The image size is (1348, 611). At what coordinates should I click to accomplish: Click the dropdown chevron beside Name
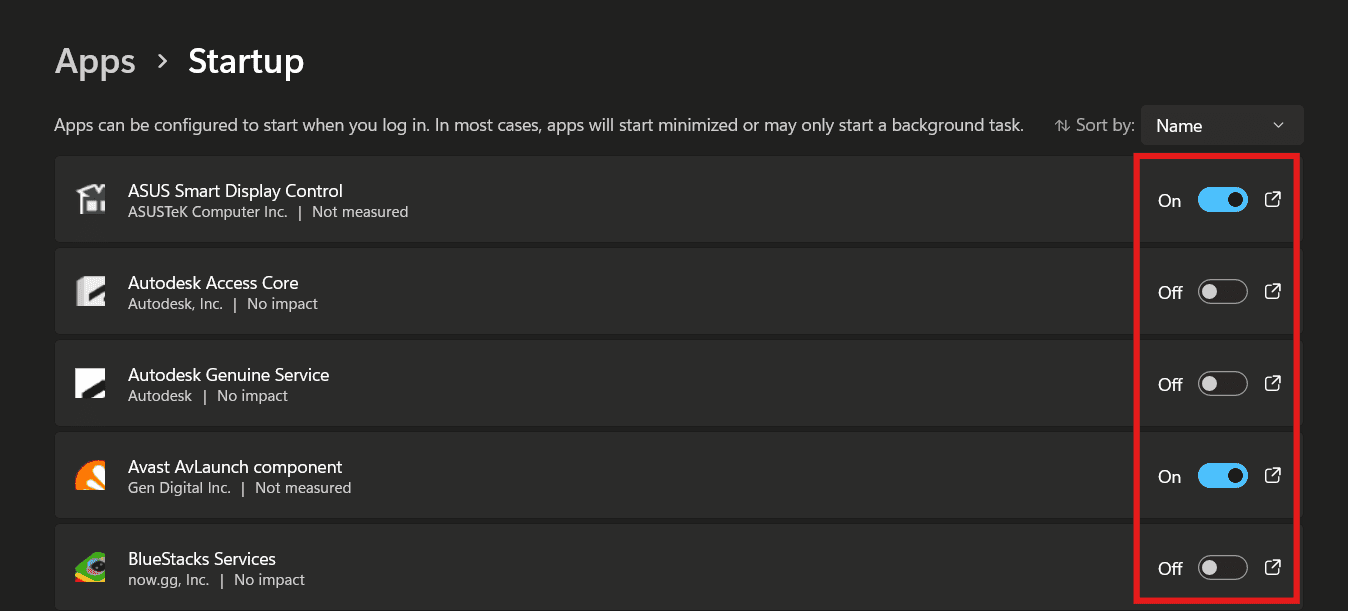(1278, 125)
